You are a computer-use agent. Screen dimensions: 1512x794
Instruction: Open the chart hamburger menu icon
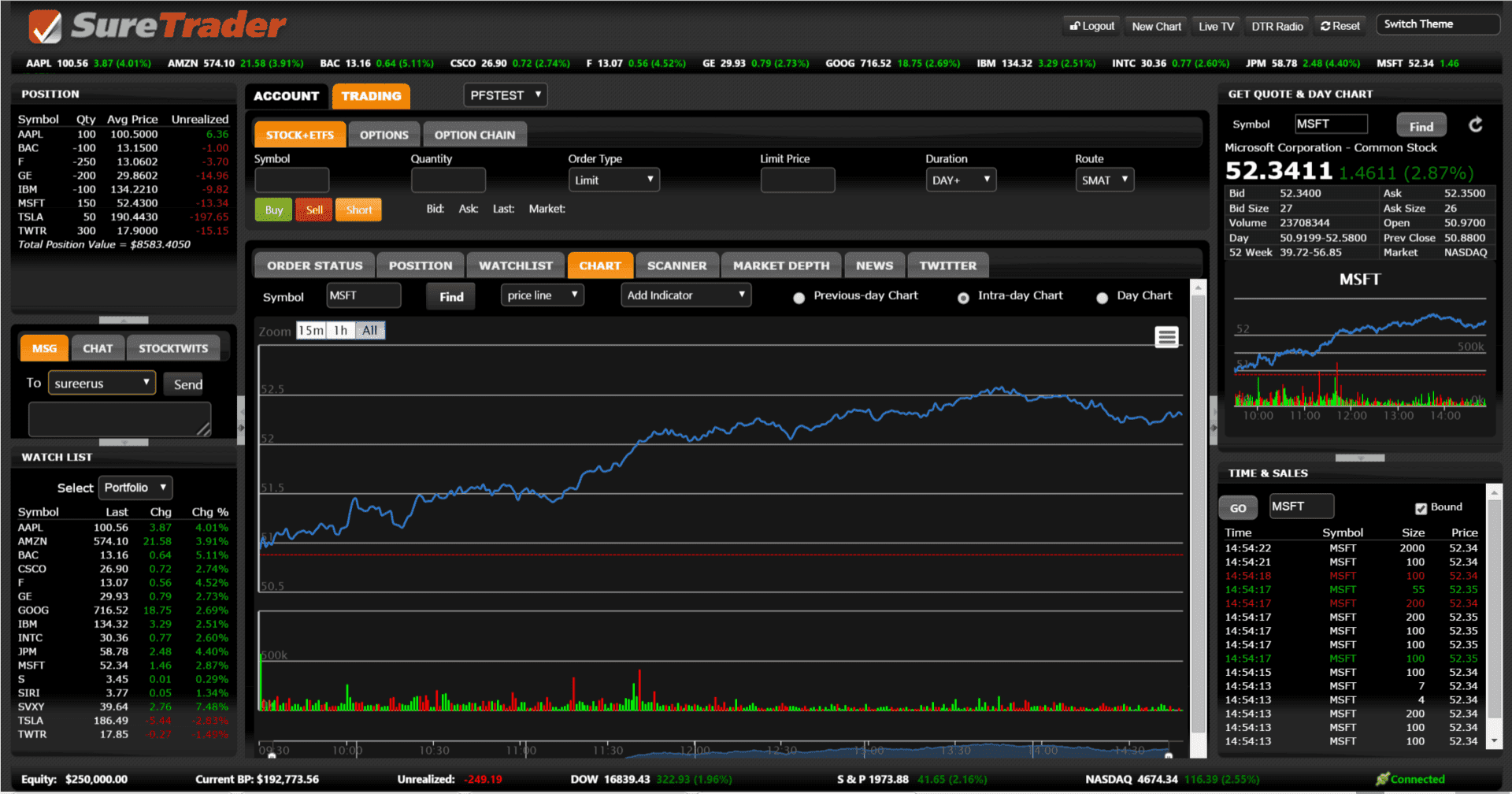tap(1166, 337)
